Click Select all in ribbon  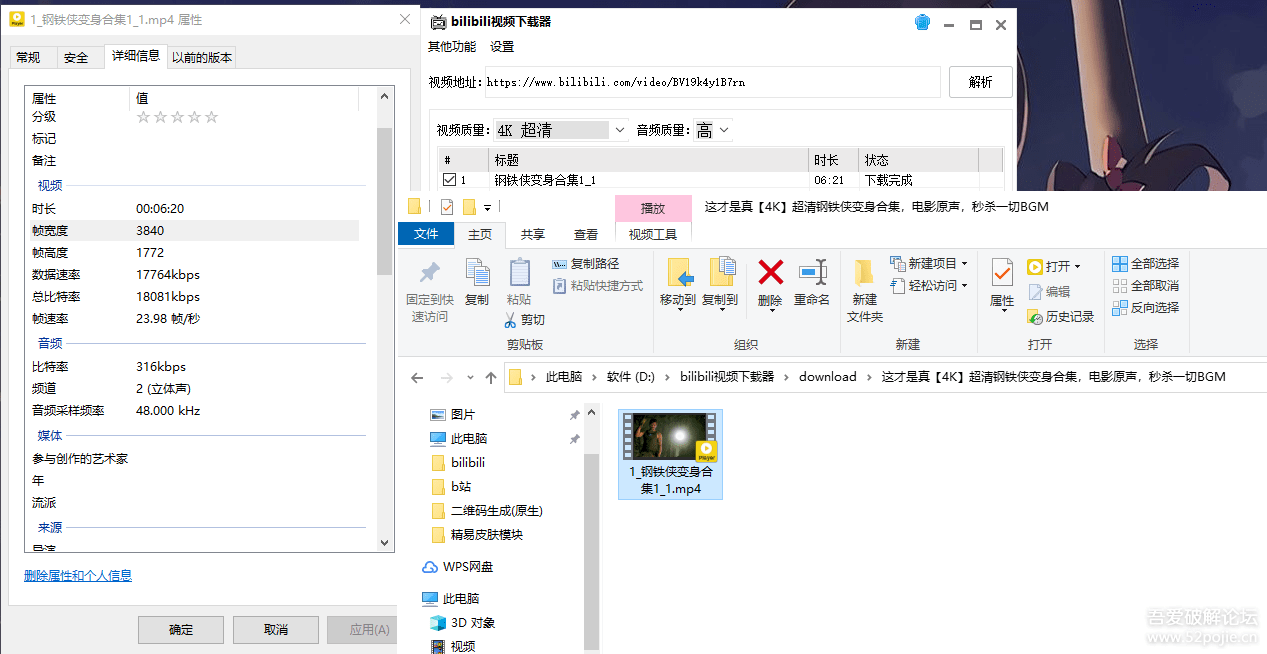(1146, 264)
